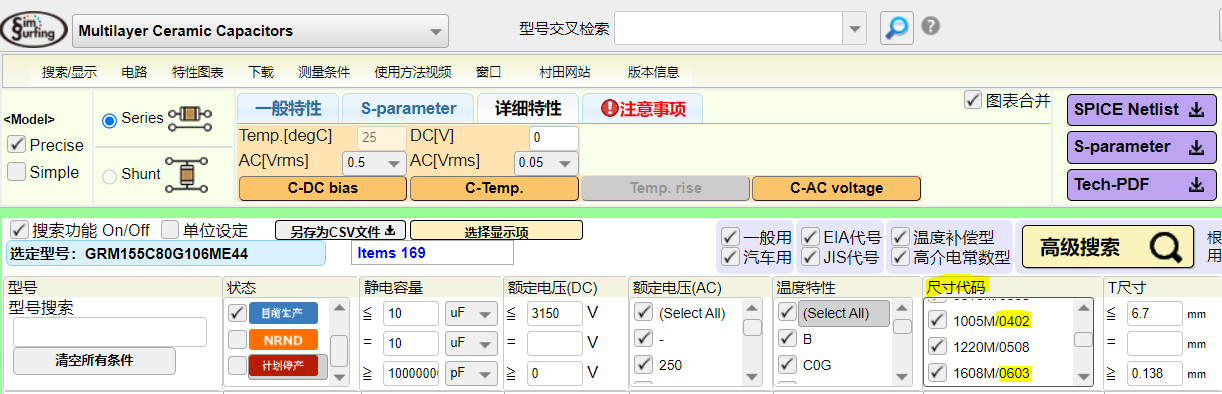Open the 搜索/显示 menu
1222x394 pixels.
[x=69, y=72]
